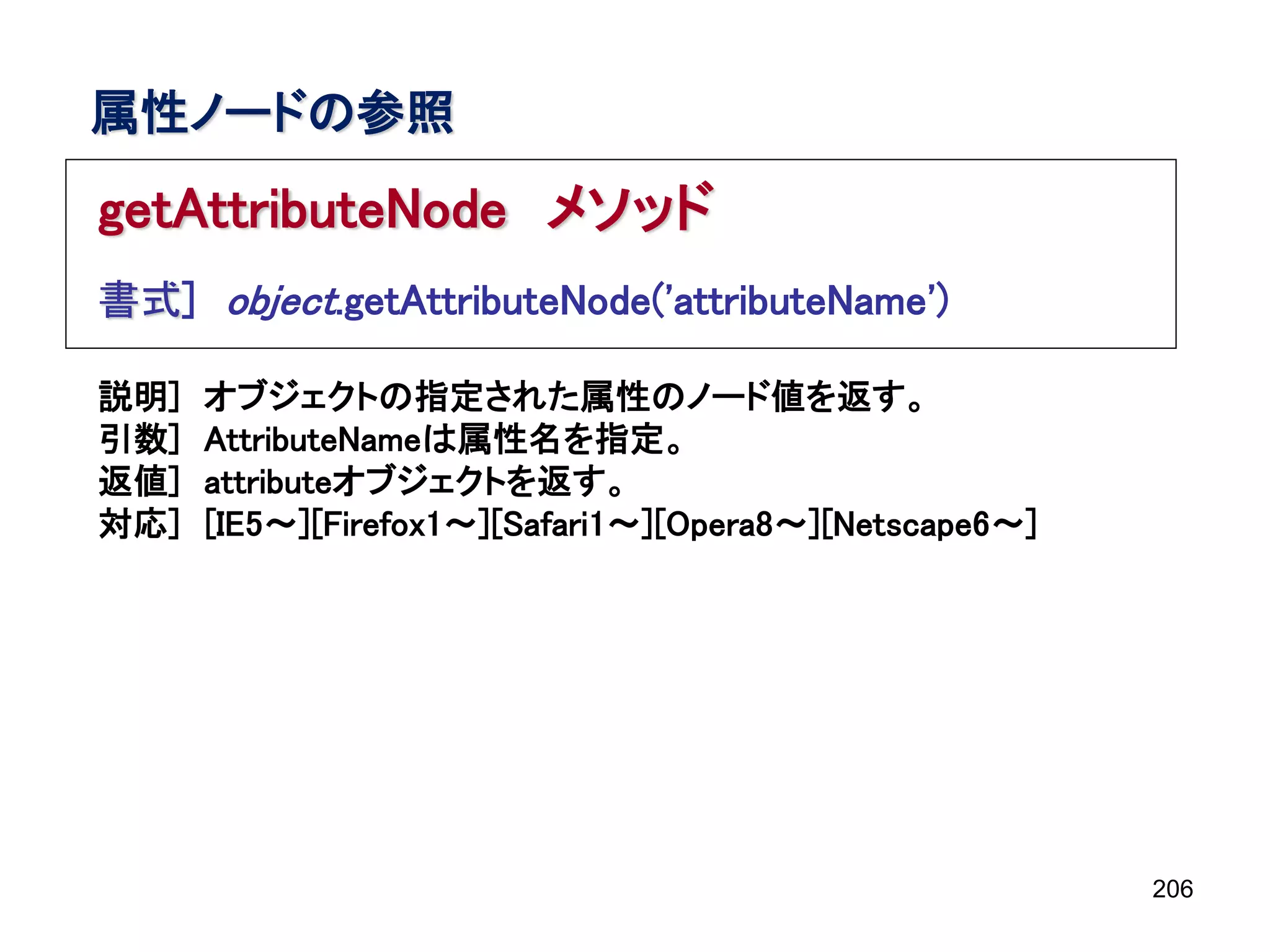Click the page number 206
The height and width of the screenshot is (952, 1270).
point(1173,889)
